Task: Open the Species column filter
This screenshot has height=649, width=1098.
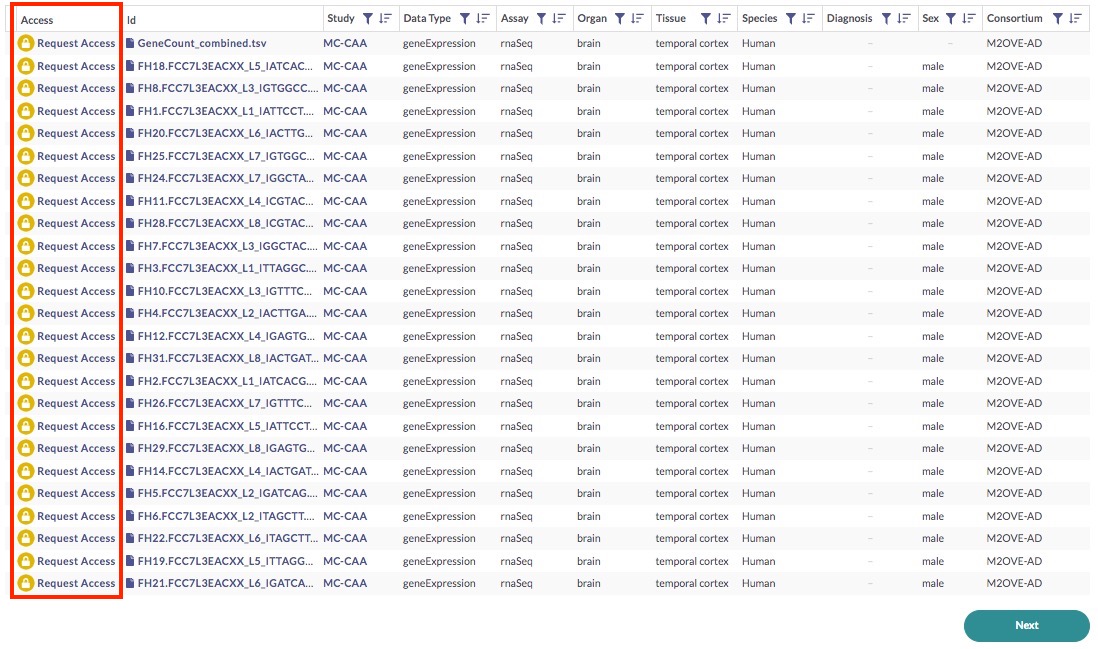Action: (x=791, y=19)
